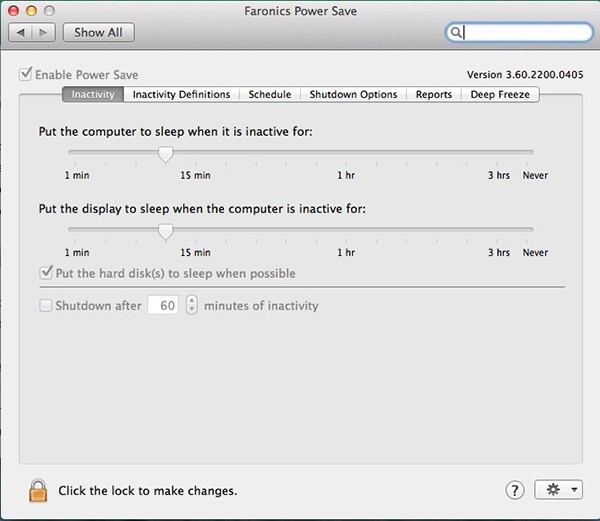Viewport: 600px width, 521px height.
Task: Click the magnifying glass search icon
Action: [456, 32]
